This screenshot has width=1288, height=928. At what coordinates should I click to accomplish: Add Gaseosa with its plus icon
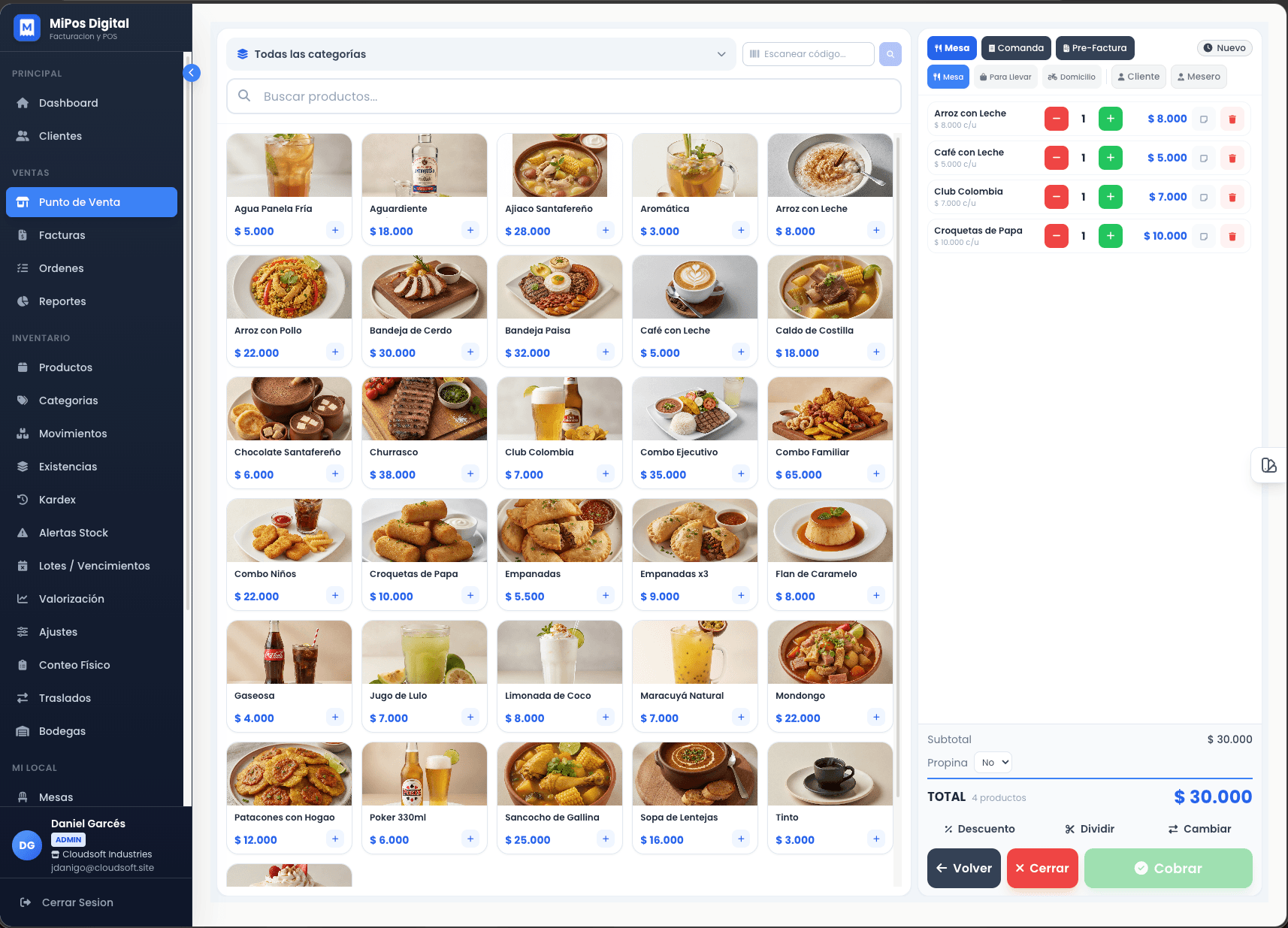pyautogui.click(x=335, y=717)
